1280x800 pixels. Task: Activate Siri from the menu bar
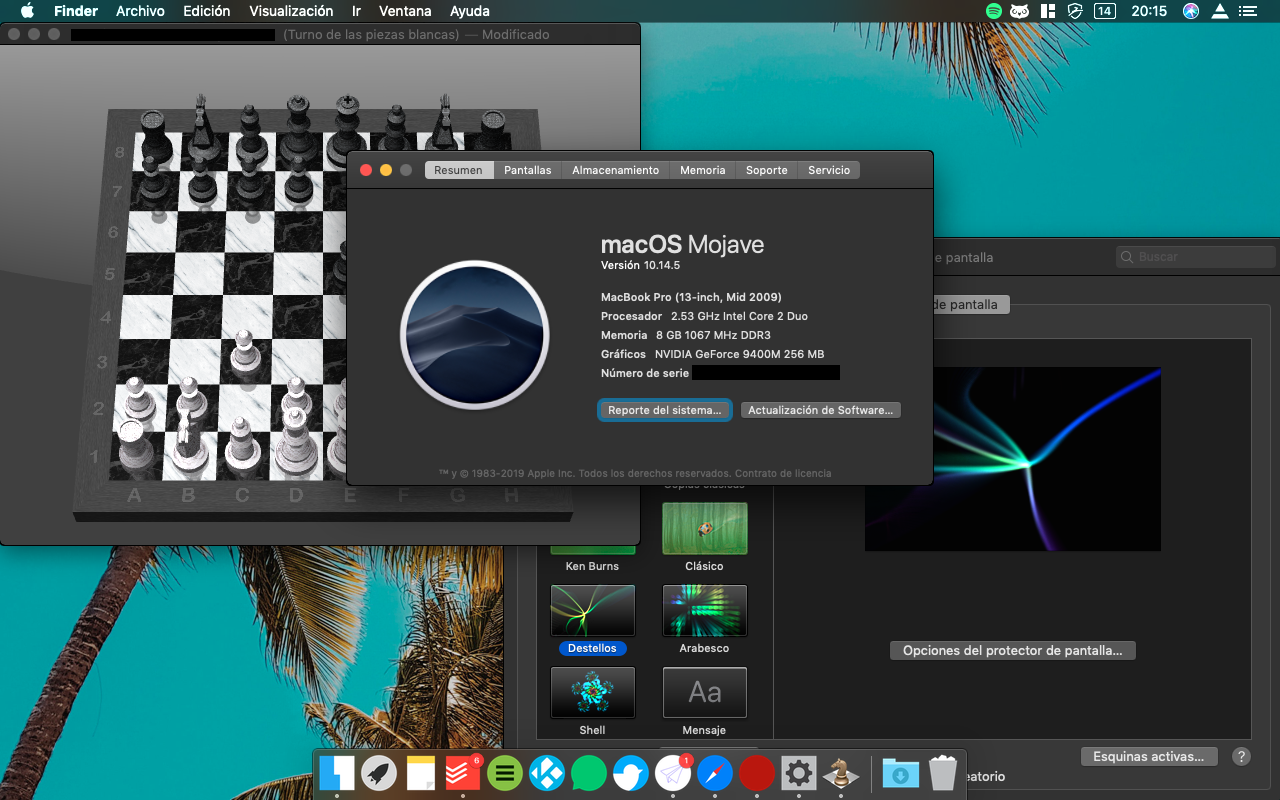coord(1191,11)
